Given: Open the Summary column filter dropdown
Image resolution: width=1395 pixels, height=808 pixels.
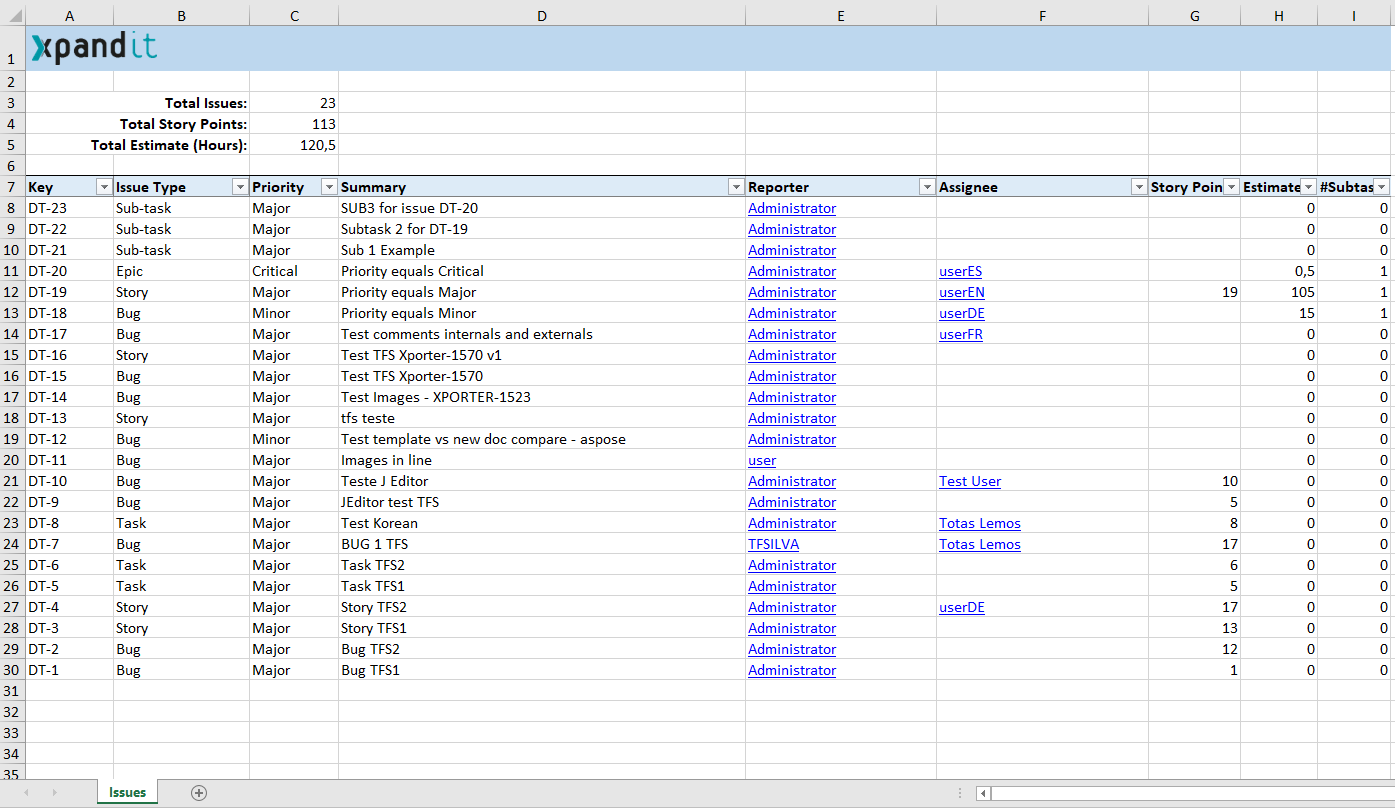Looking at the screenshot, I should point(735,187).
